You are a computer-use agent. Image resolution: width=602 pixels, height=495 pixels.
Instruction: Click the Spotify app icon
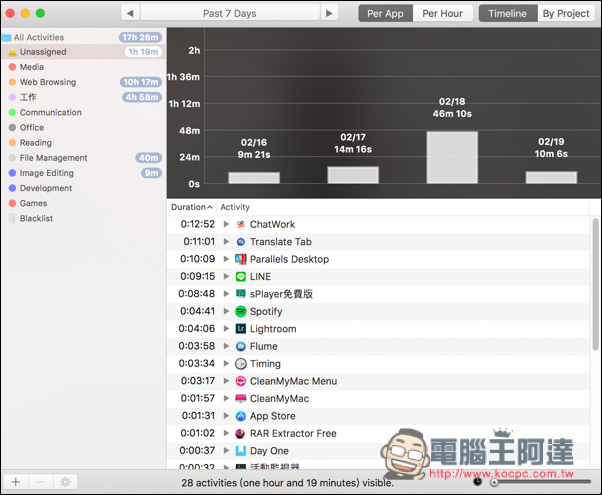[x=241, y=311]
